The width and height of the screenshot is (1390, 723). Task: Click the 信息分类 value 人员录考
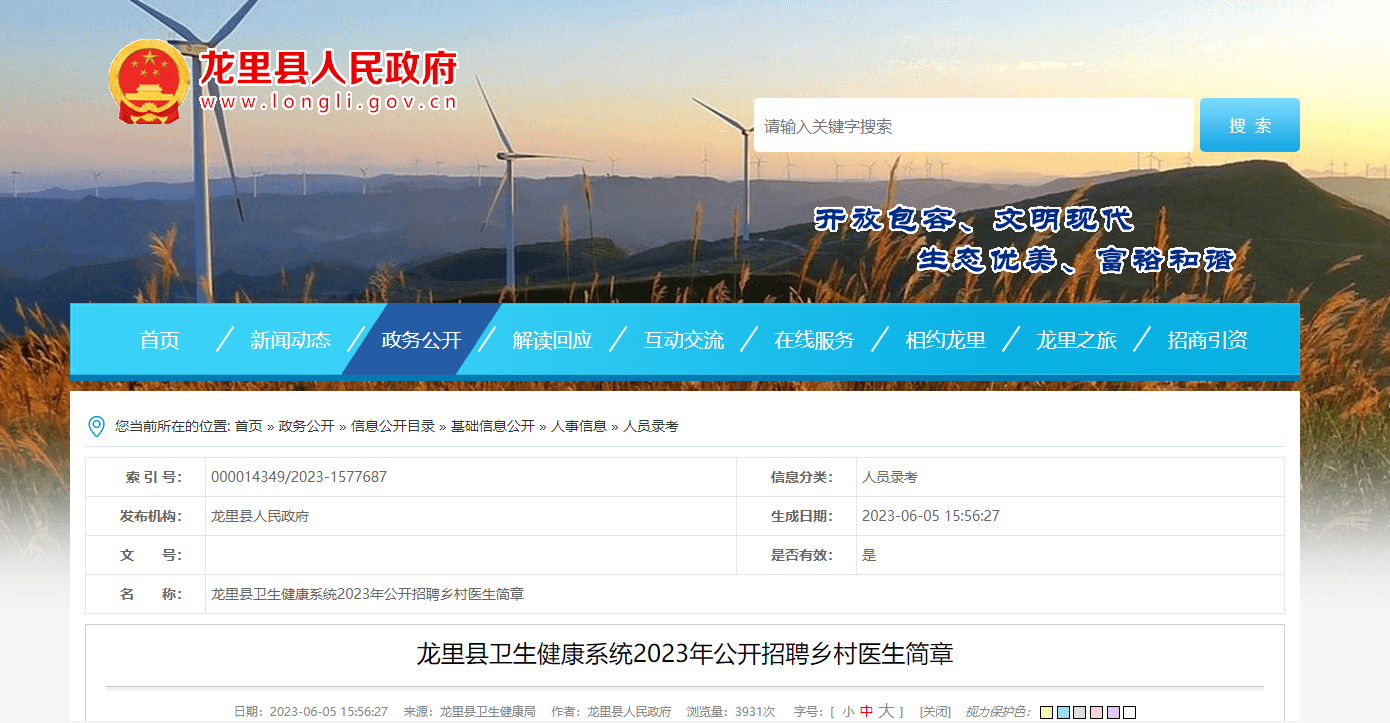890,477
